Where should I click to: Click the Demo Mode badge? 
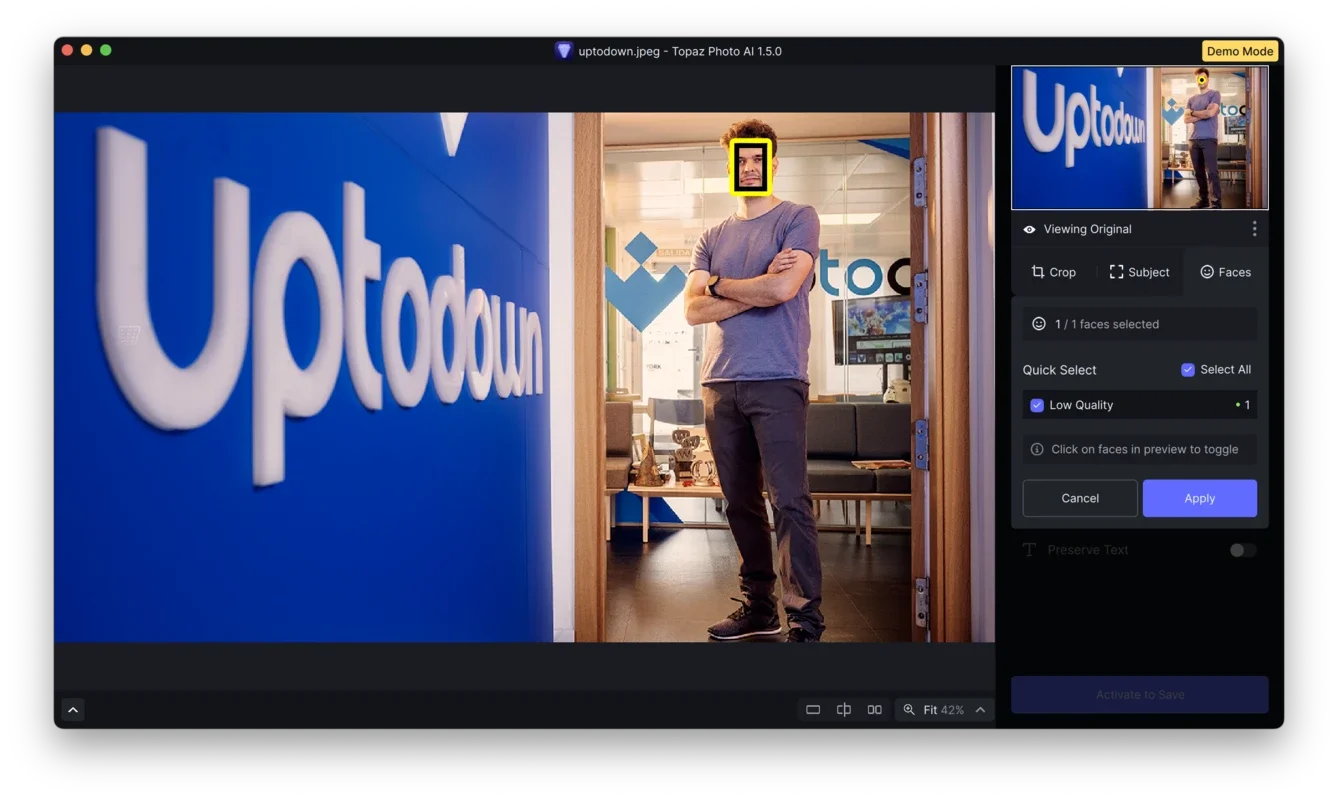[x=1240, y=51]
